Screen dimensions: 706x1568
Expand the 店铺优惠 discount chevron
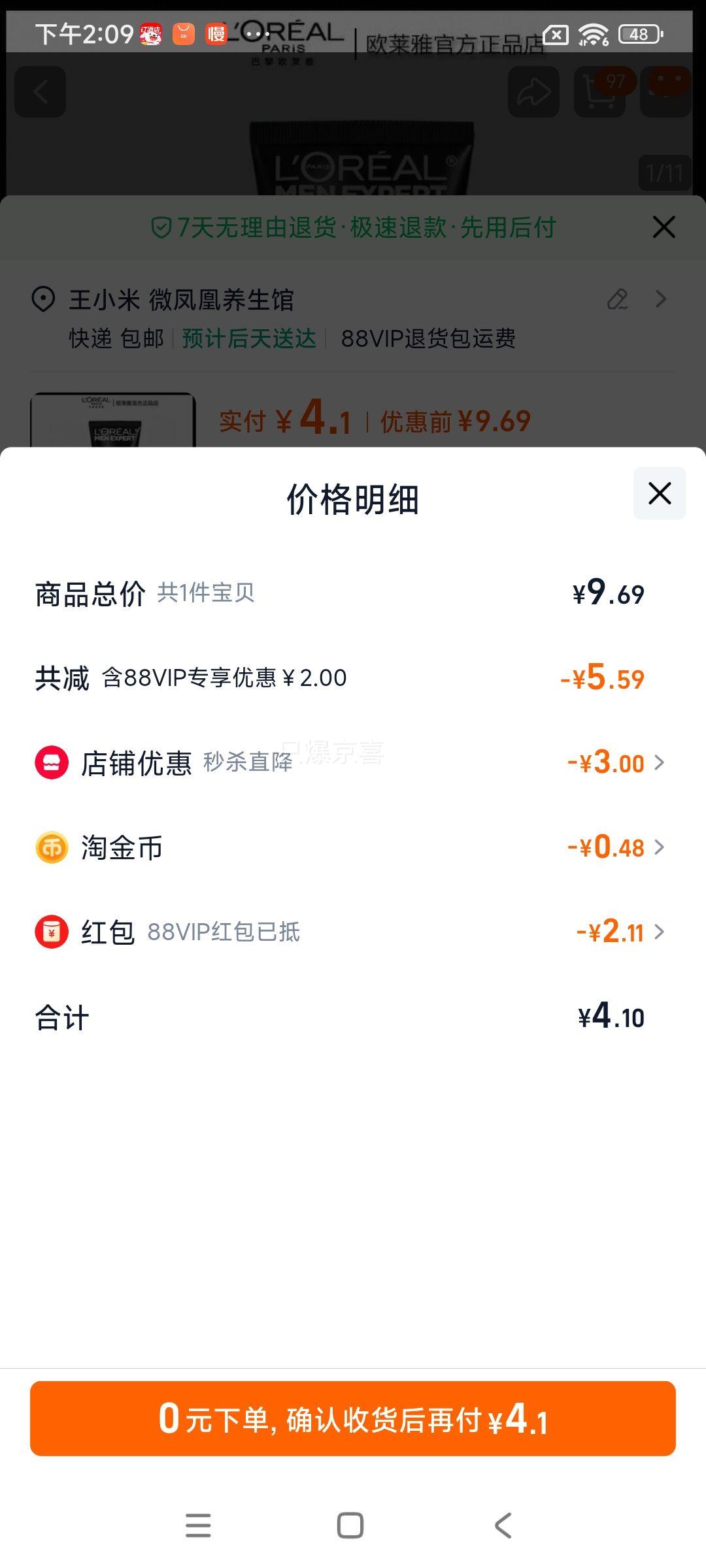[x=659, y=762]
